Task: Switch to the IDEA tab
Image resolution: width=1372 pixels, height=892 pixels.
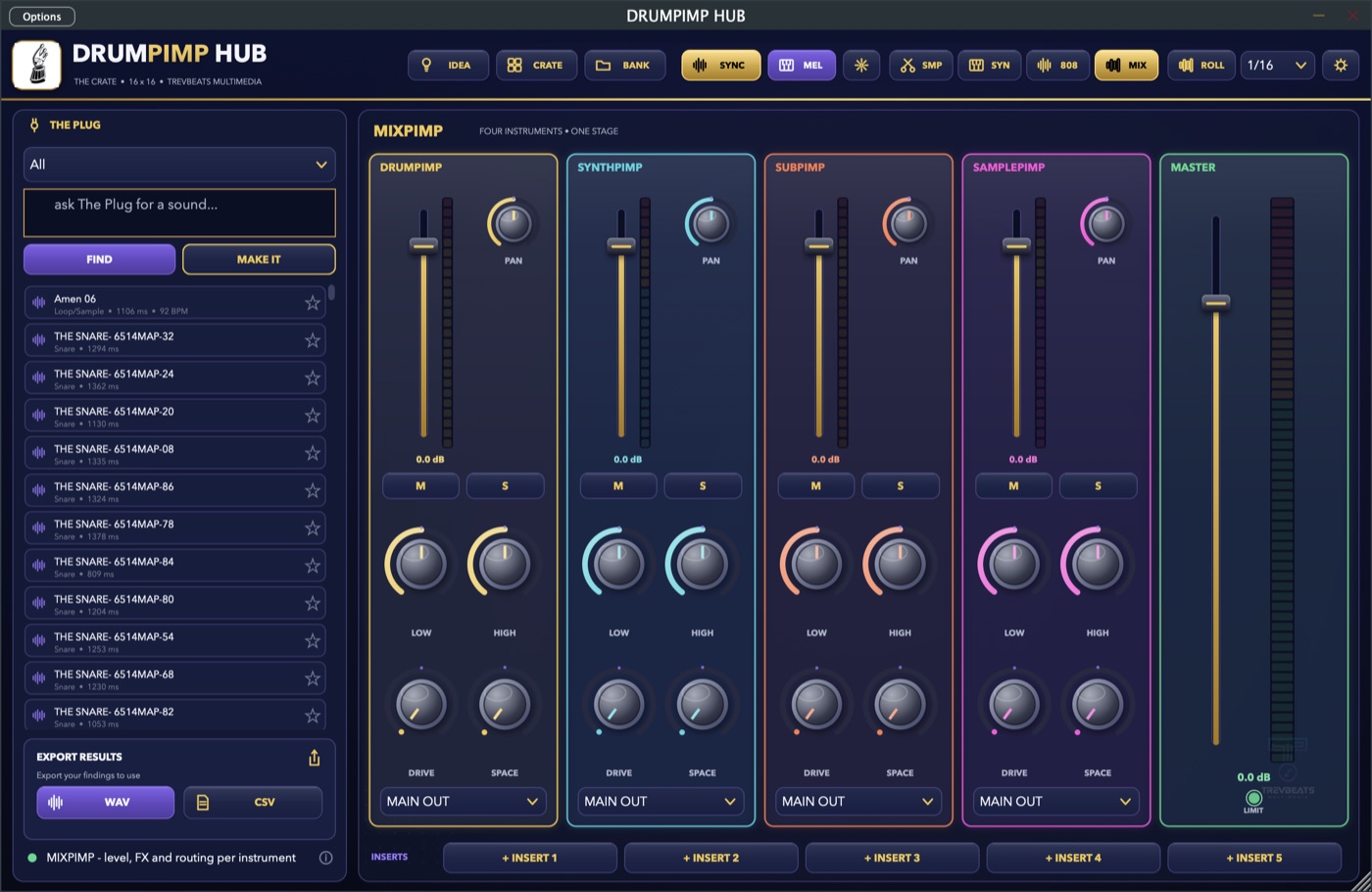Action: [x=448, y=65]
